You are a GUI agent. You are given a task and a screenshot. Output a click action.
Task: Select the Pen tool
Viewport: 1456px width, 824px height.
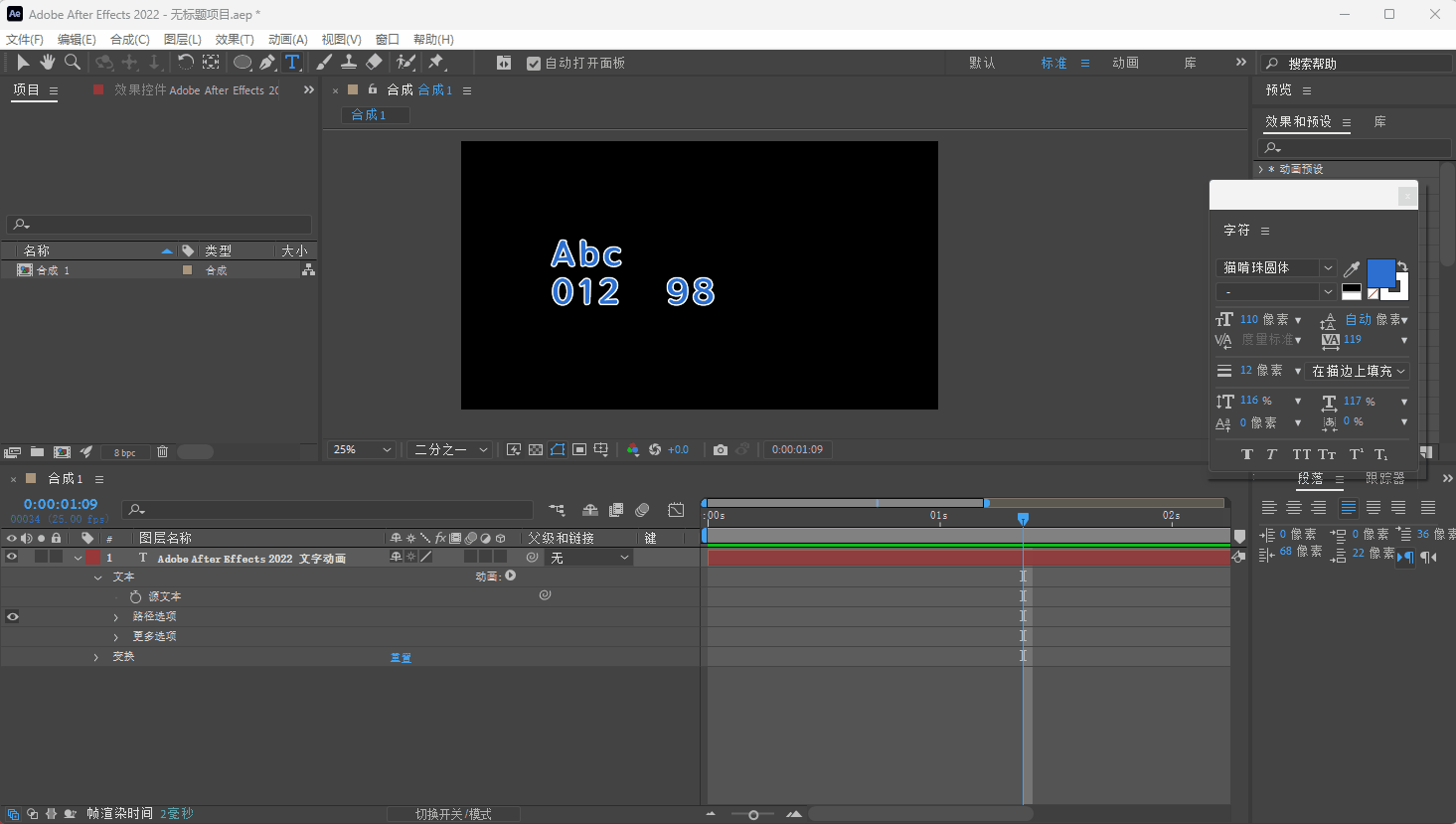(267, 63)
